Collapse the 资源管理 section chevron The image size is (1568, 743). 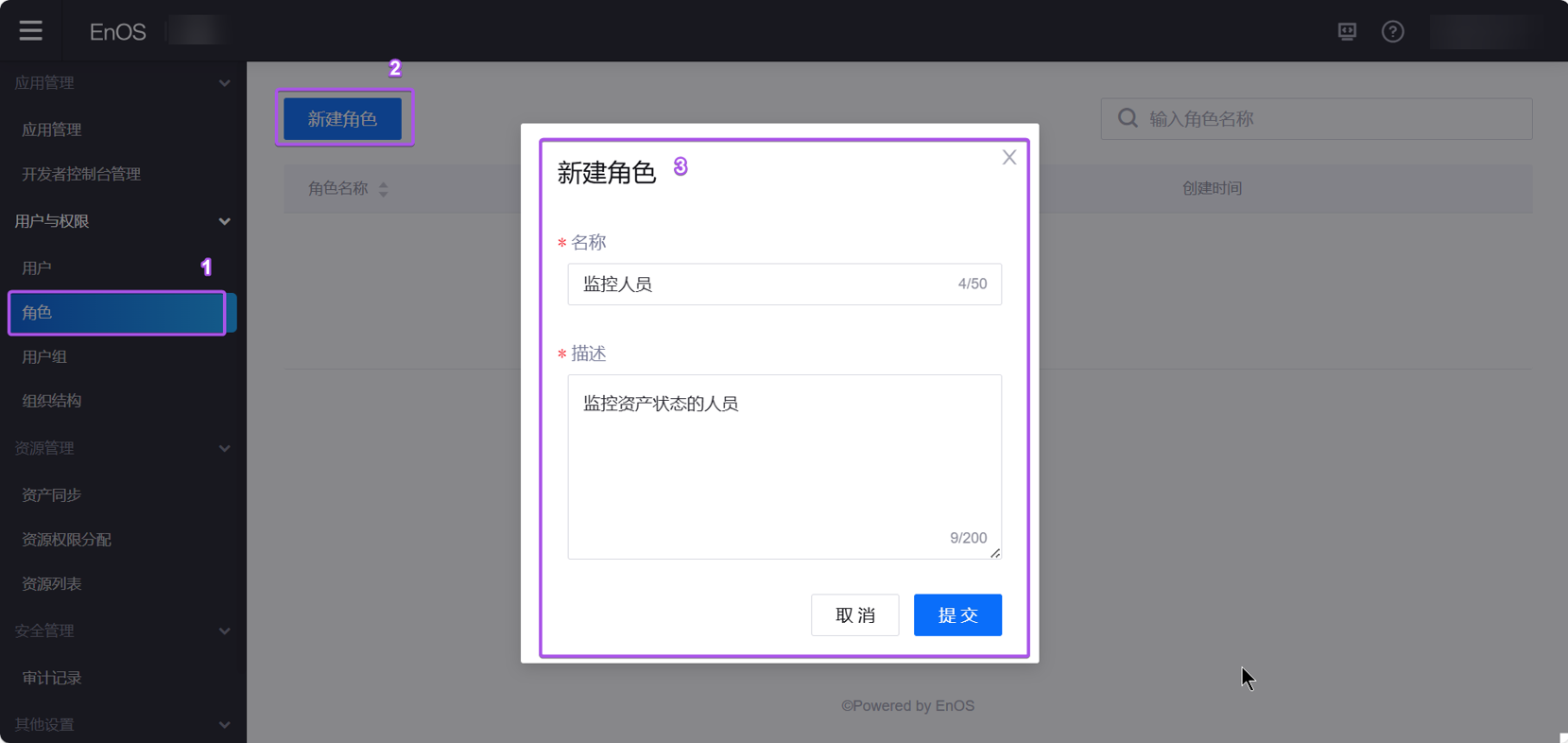224,448
